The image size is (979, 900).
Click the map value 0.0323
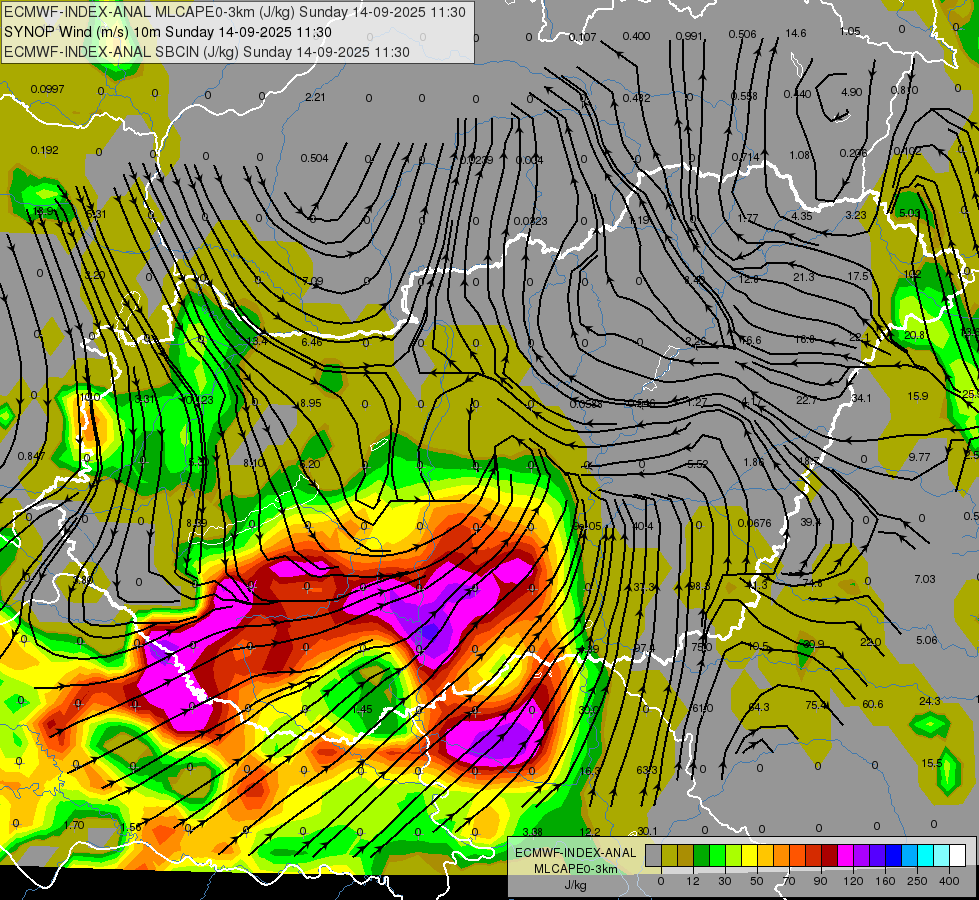pos(531,221)
